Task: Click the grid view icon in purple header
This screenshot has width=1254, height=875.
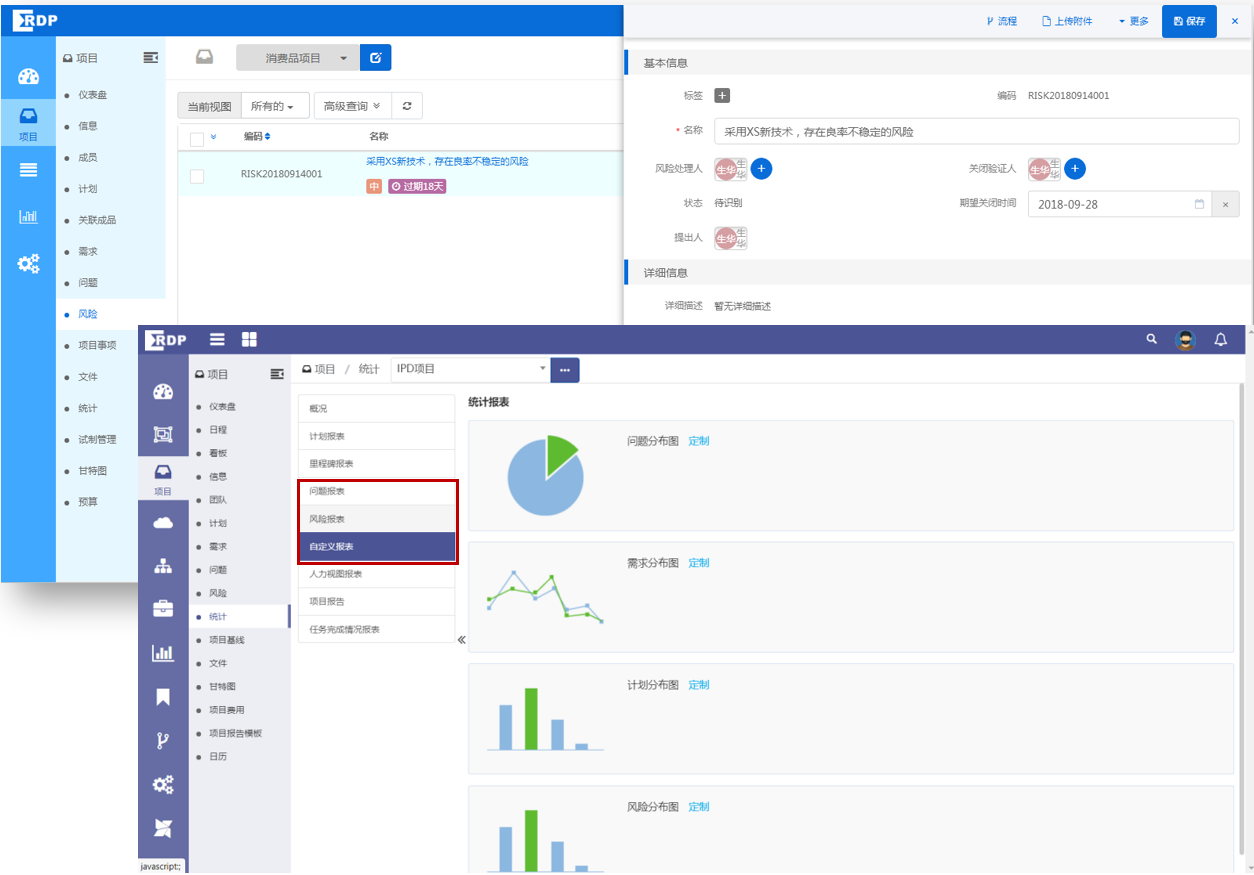Action: [249, 340]
